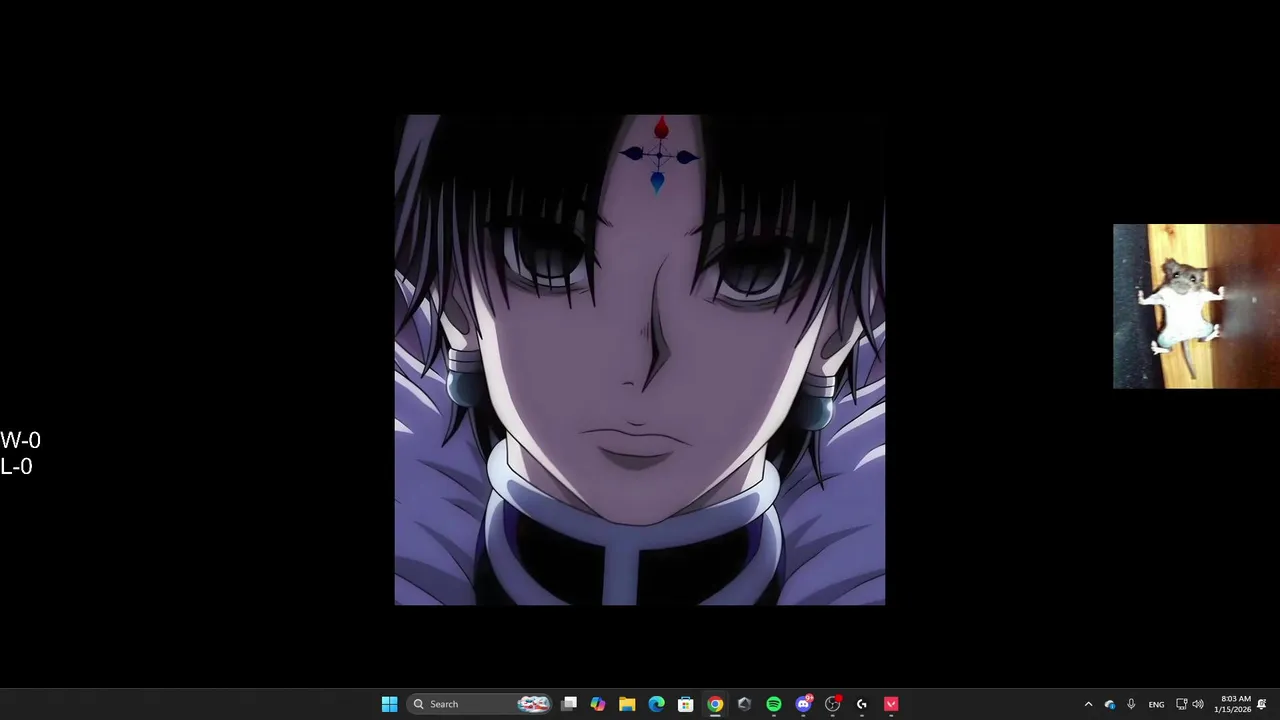Click the W-0 wins counter text
Image resolution: width=1280 pixels, height=720 pixels.
coord(21,440)
